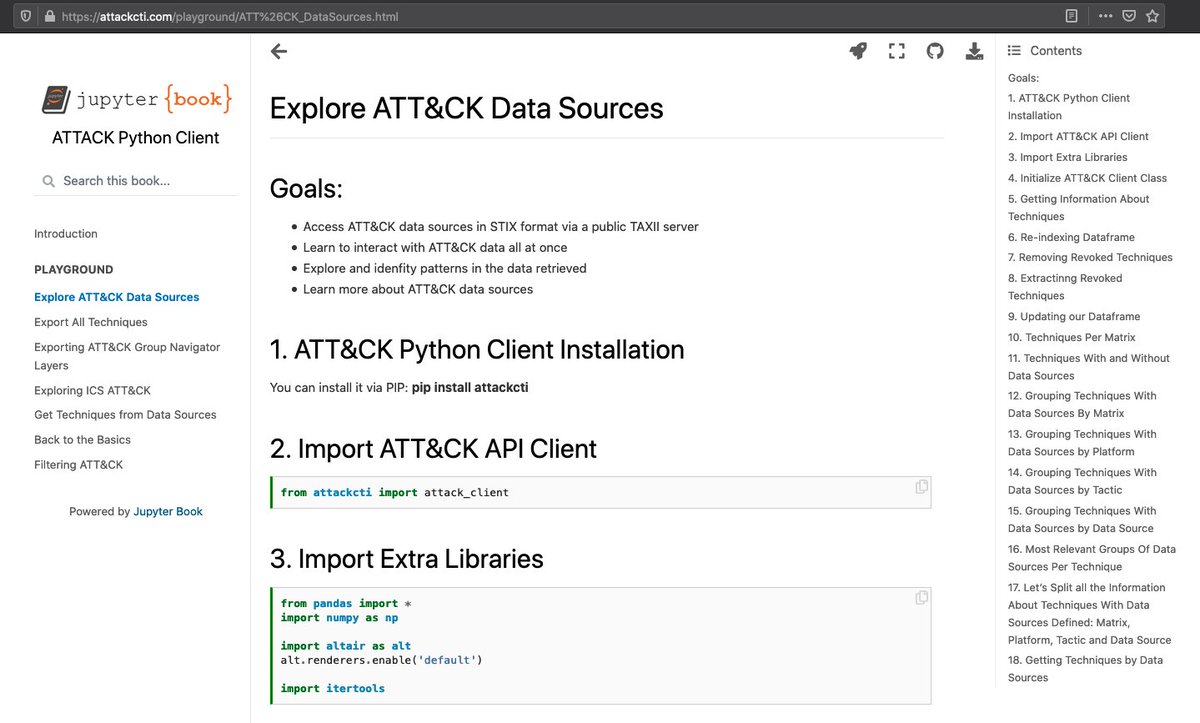Image resolution: width=1200 pixels, height=723 pixels.
Task: Click the padlock site info icon
Action: pos(49,16)
